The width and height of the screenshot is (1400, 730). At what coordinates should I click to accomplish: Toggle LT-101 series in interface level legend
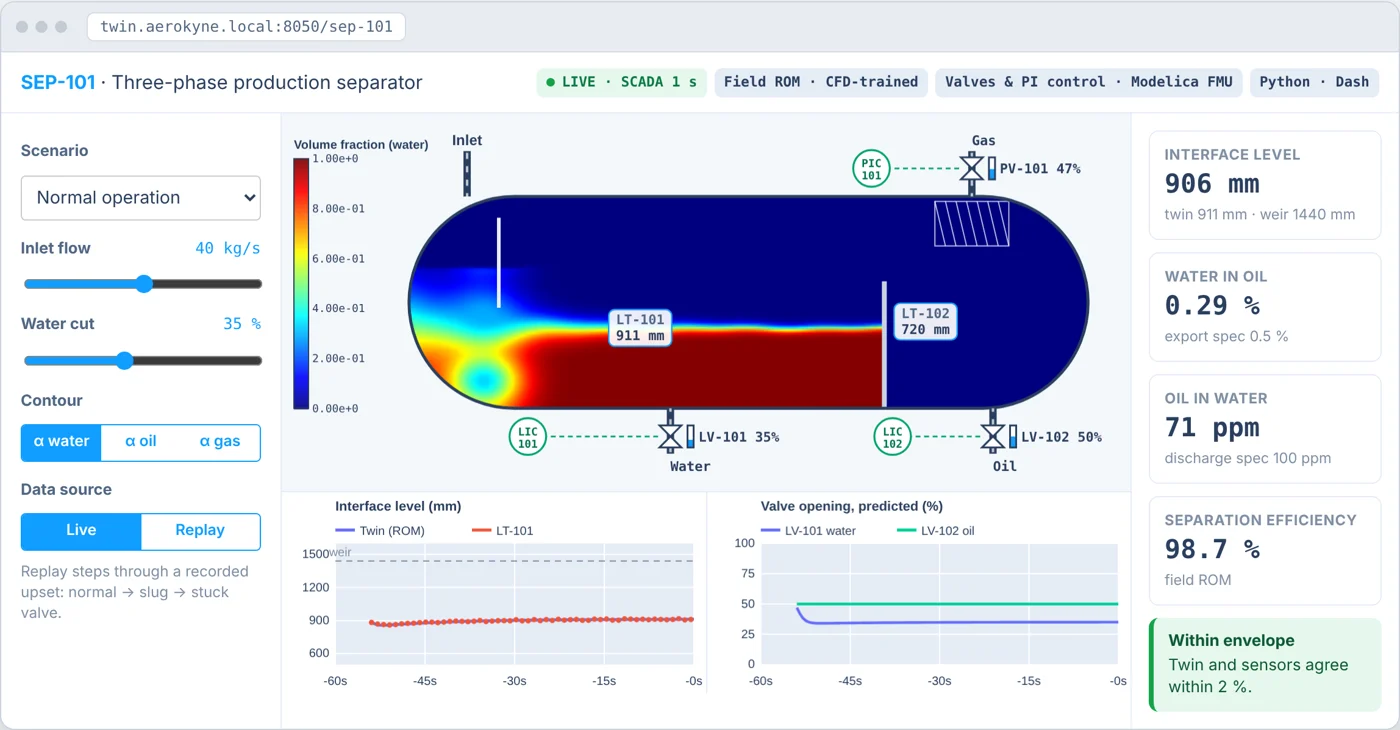click(x=502, y=531)
